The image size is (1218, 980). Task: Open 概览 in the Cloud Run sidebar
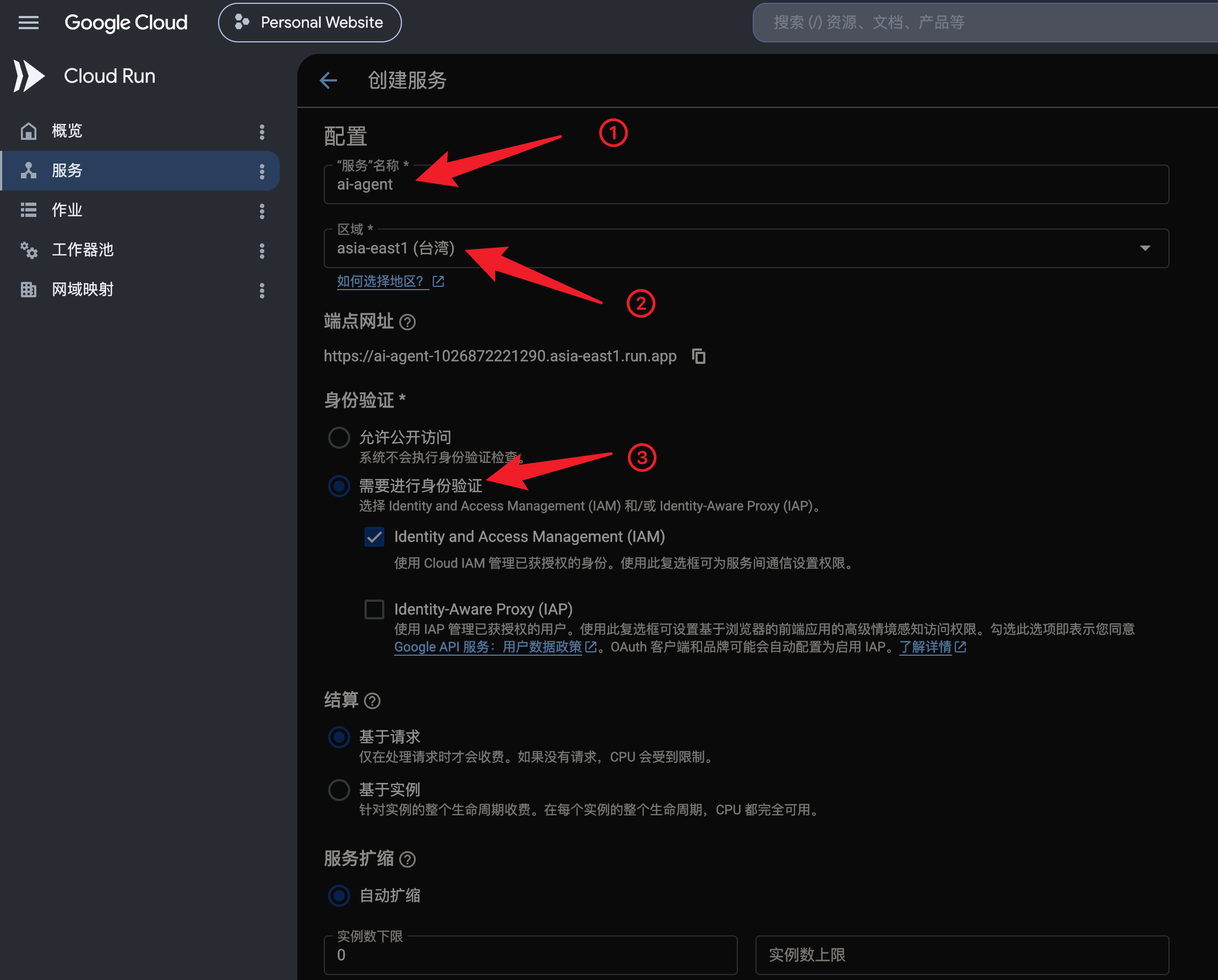140,131
